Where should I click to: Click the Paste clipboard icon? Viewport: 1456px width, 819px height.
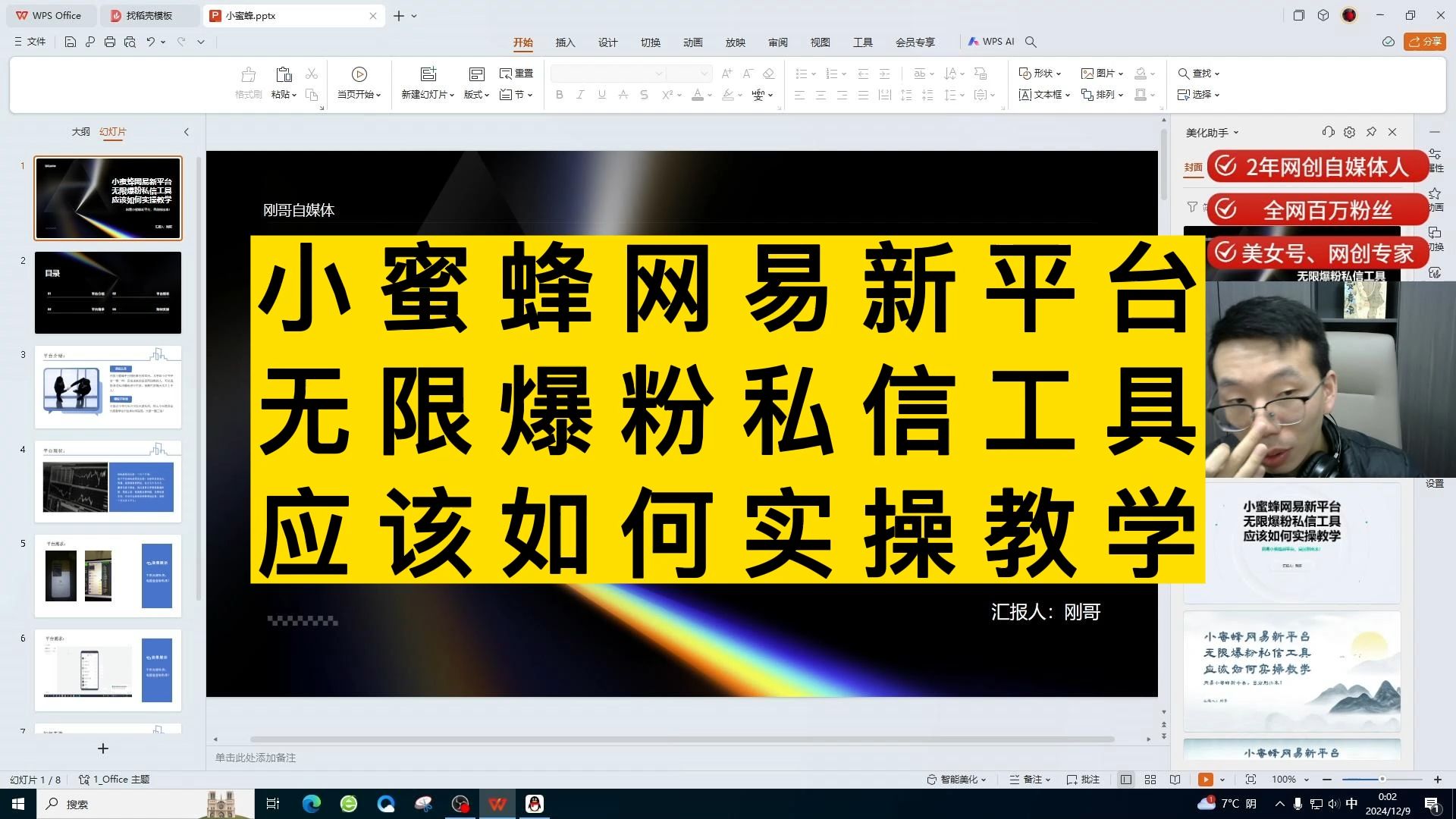click(x=284, y=74)
